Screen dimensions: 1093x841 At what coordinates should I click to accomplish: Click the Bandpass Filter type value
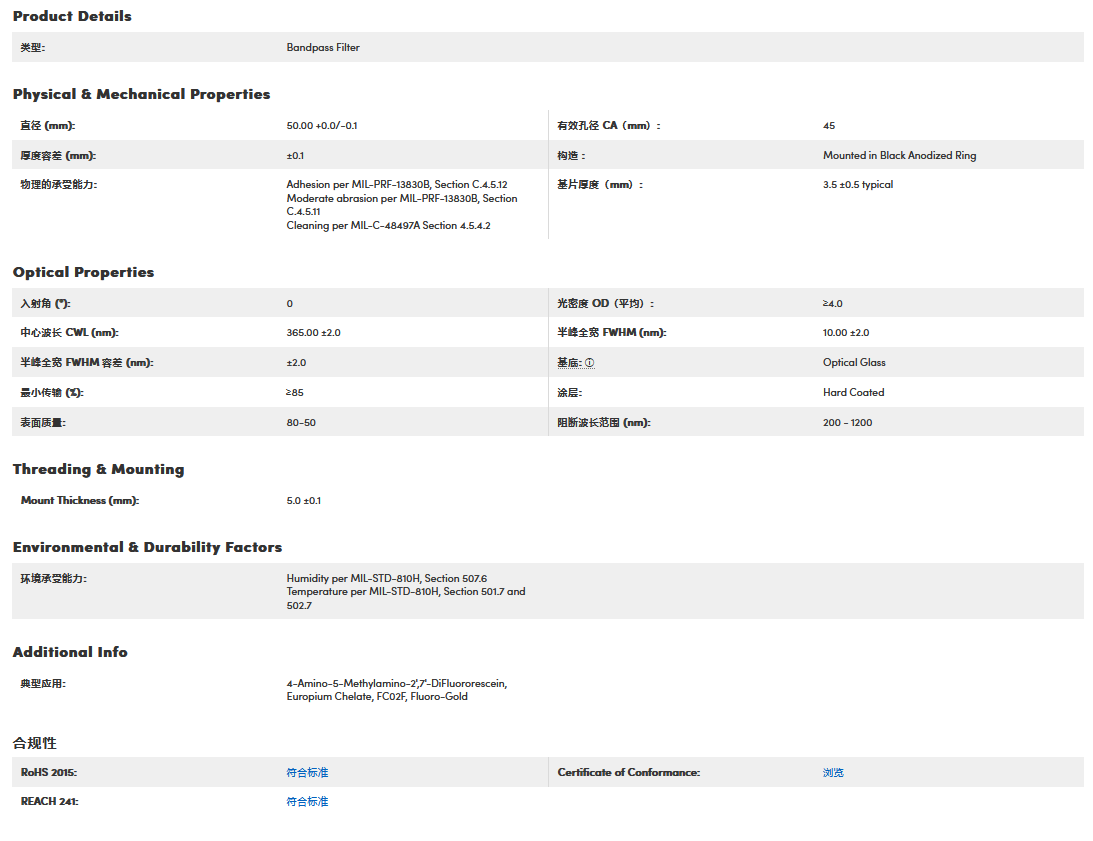coord(323,48)
